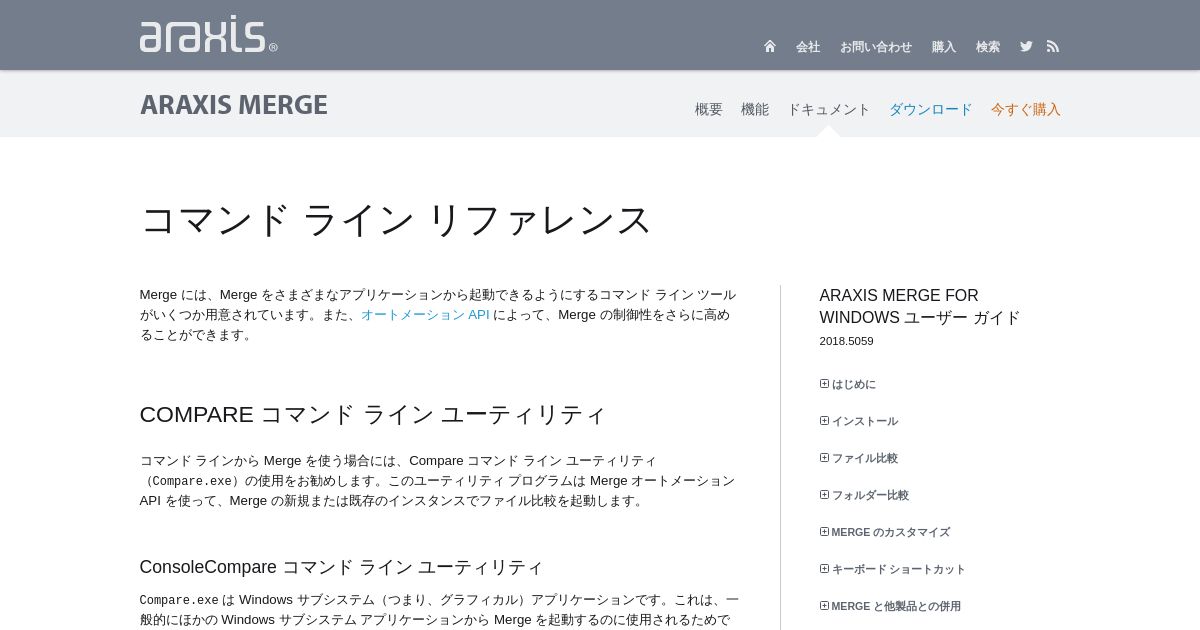The width and height of the screenshot is (1200, 630).
Task: Click the ARAXIS MERGE product title
Action: [x=234, y=105]
